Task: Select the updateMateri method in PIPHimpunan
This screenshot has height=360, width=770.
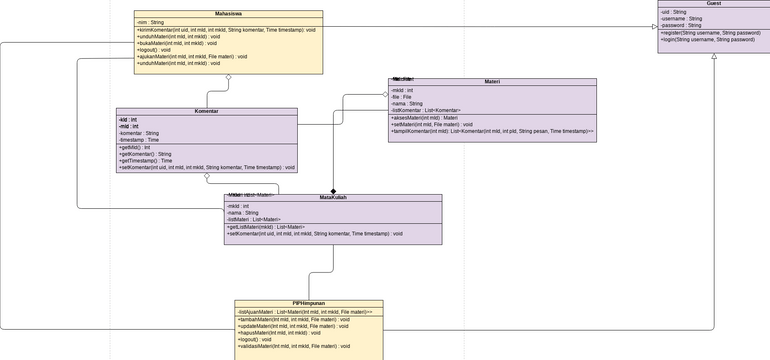Action: click(293, 326)
